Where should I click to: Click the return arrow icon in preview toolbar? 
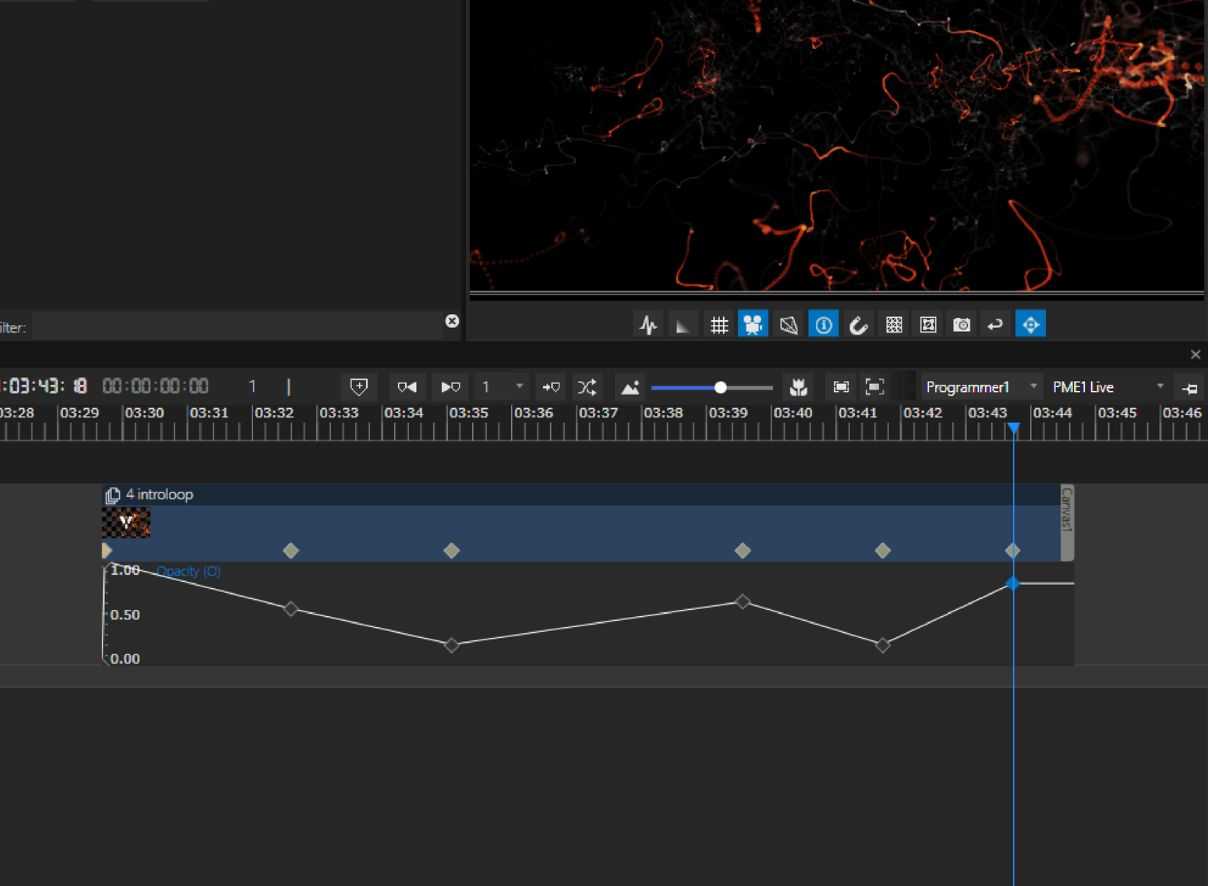click(995, 325)
